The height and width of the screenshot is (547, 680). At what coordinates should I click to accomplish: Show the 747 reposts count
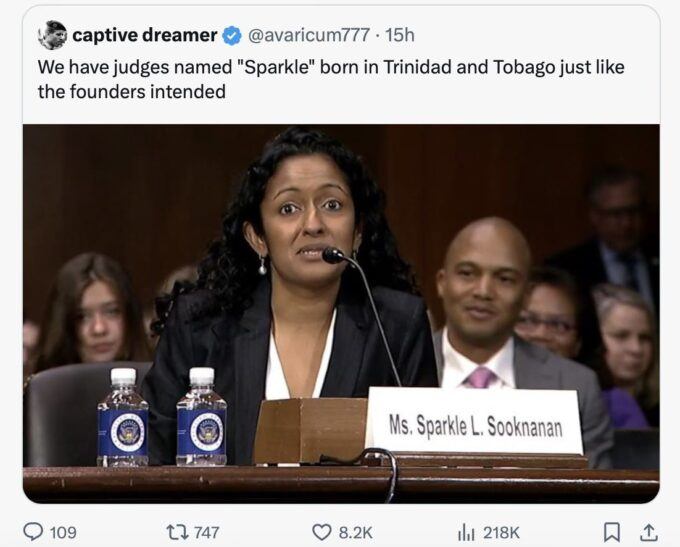point(206,532)
